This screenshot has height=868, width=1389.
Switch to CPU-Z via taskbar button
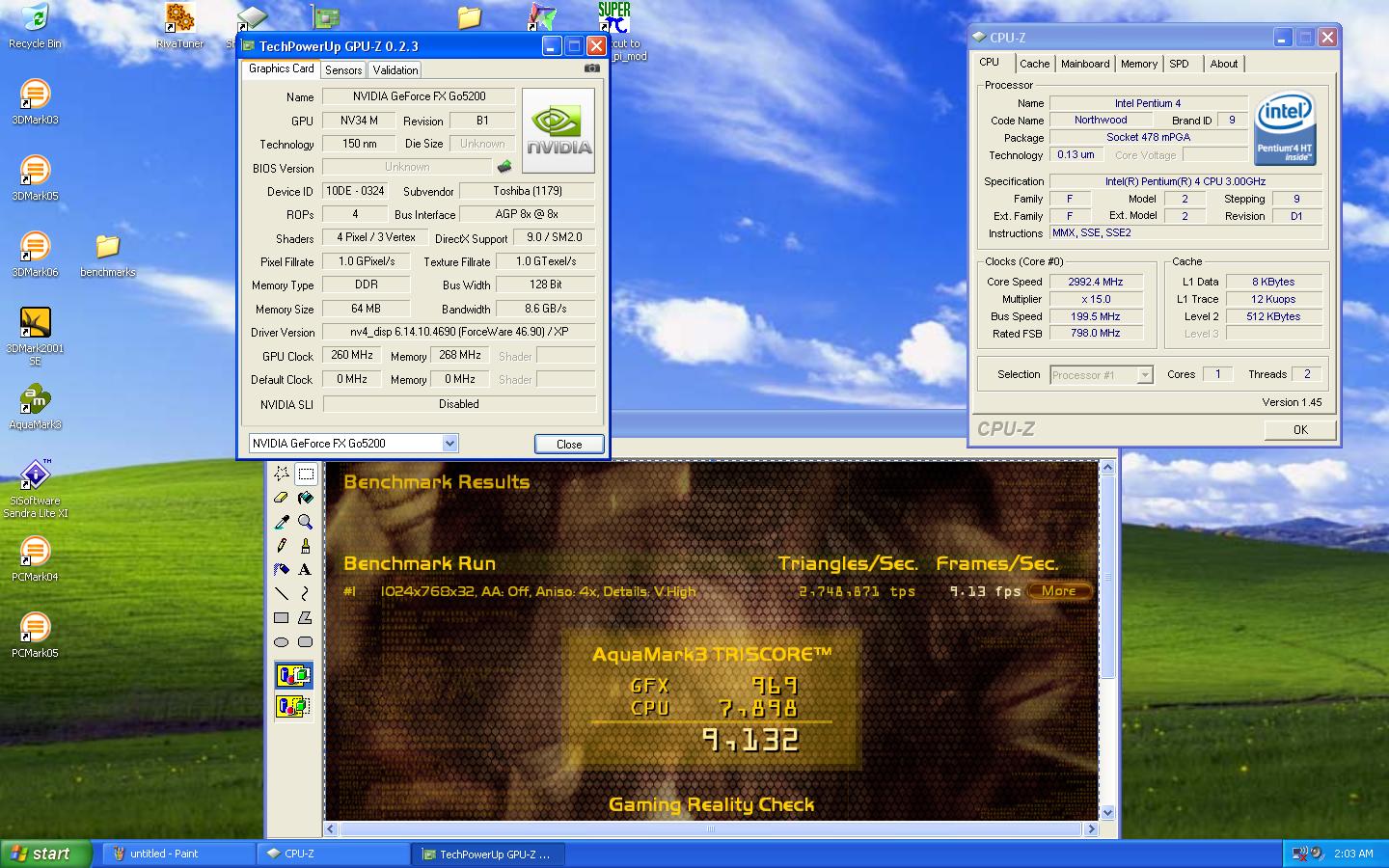(334, 854)
